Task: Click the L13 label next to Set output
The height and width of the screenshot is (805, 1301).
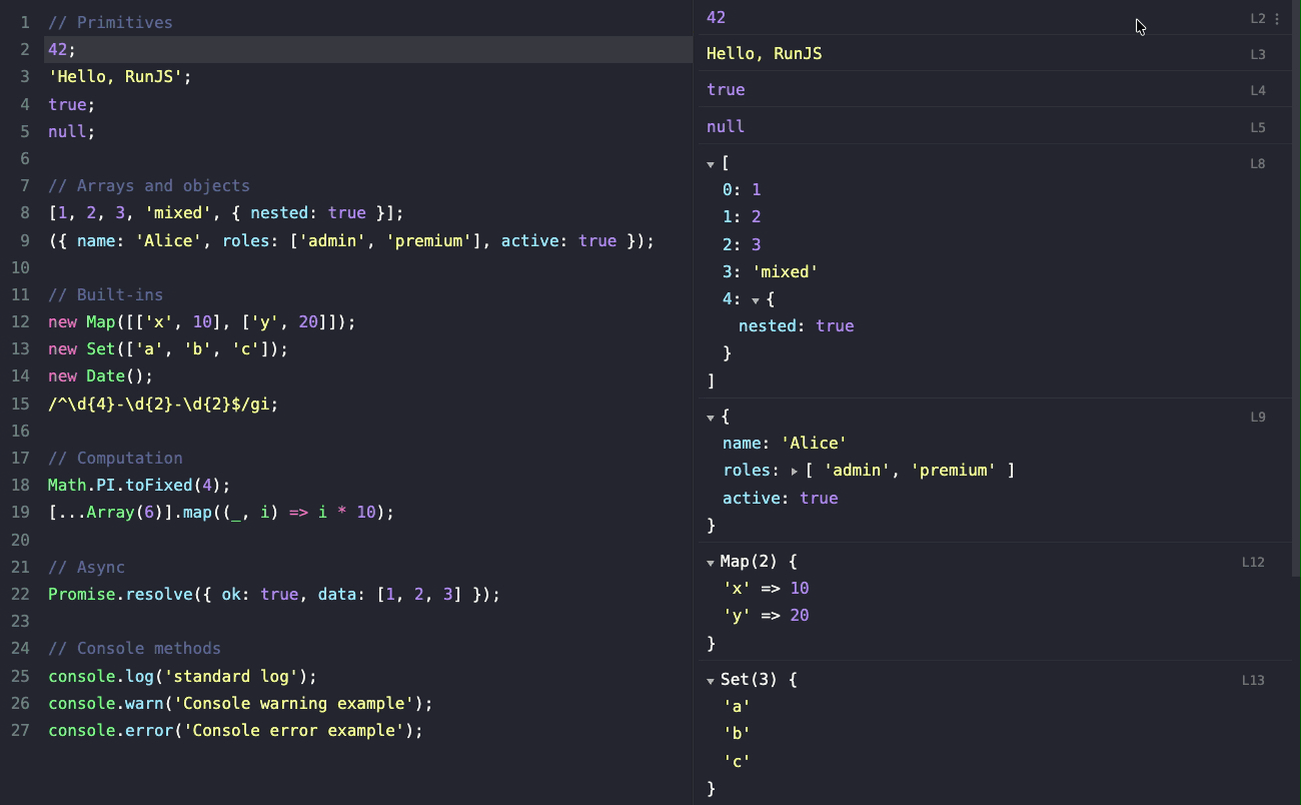Action: 1253,681
